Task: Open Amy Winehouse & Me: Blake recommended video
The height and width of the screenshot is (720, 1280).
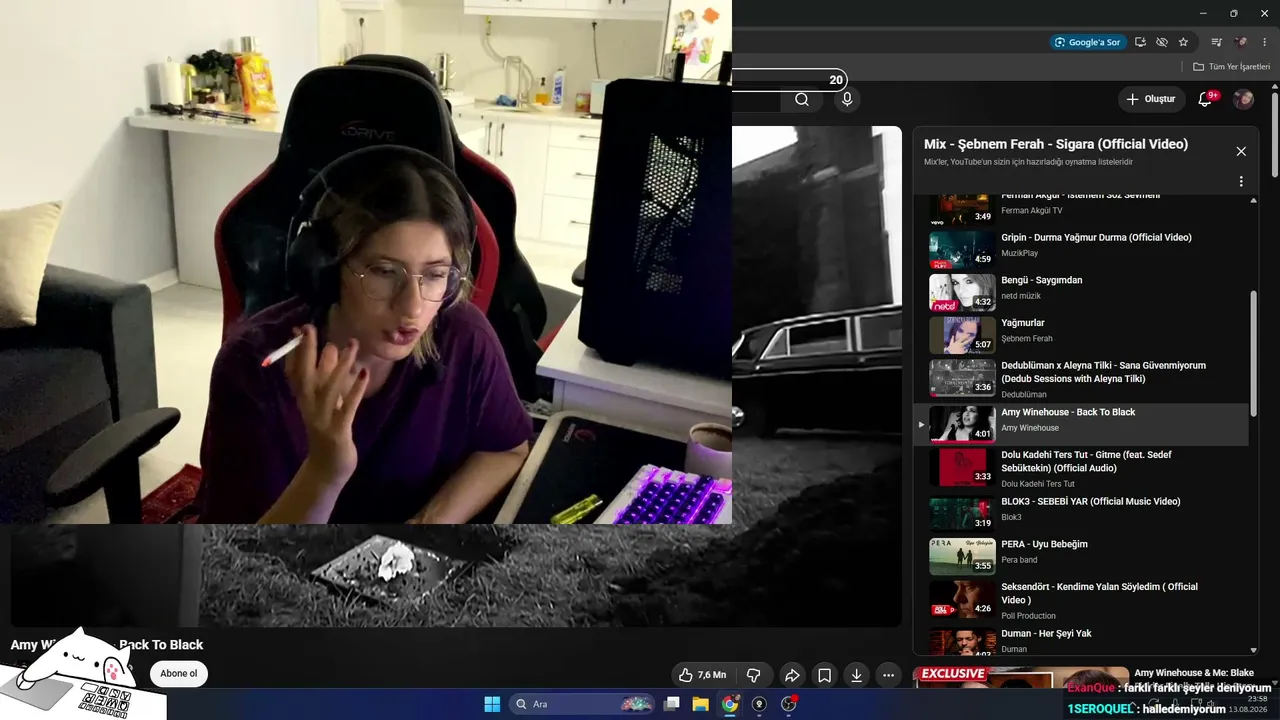Action: point(1194,673)
